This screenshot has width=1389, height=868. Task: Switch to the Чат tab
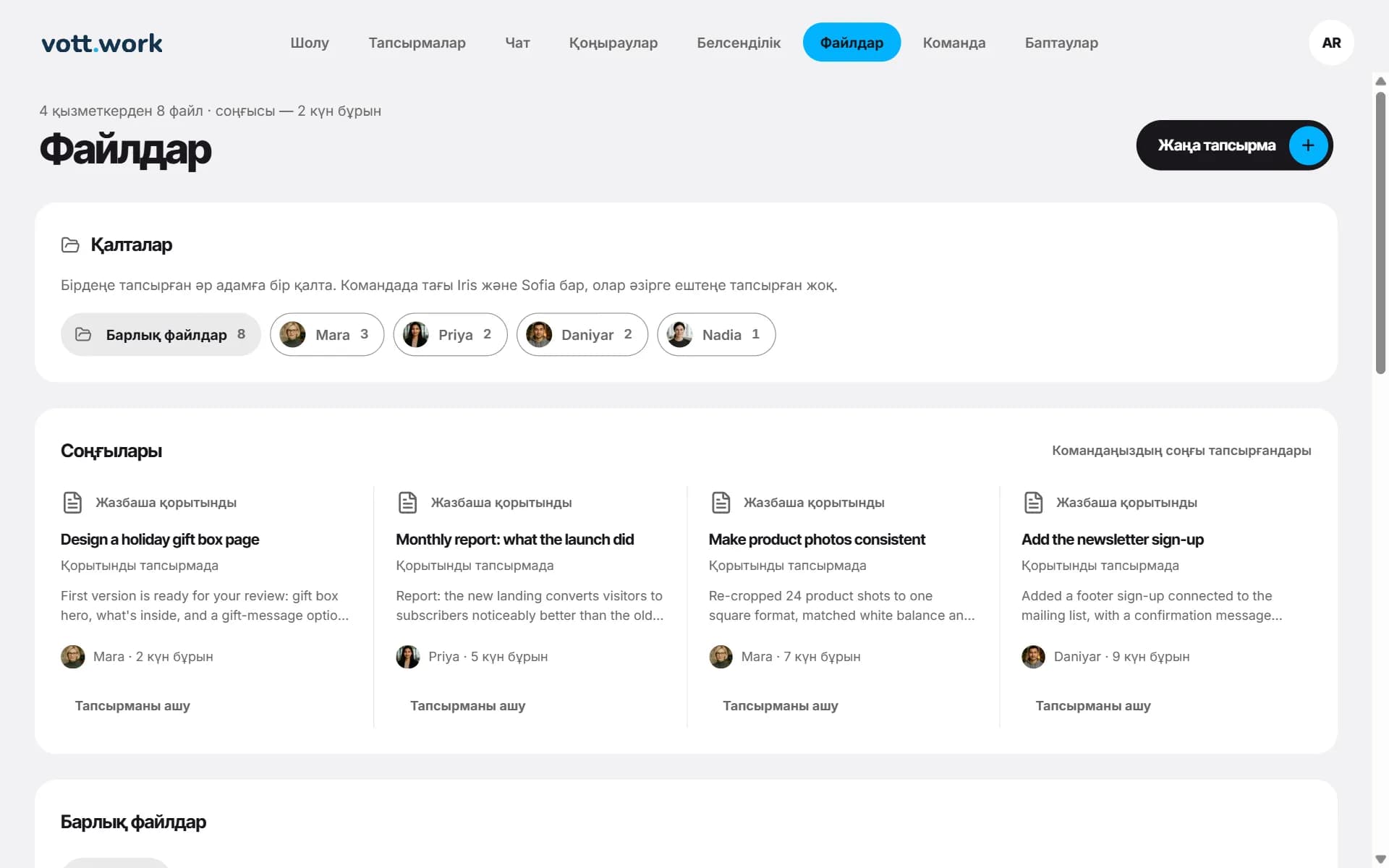517,43
